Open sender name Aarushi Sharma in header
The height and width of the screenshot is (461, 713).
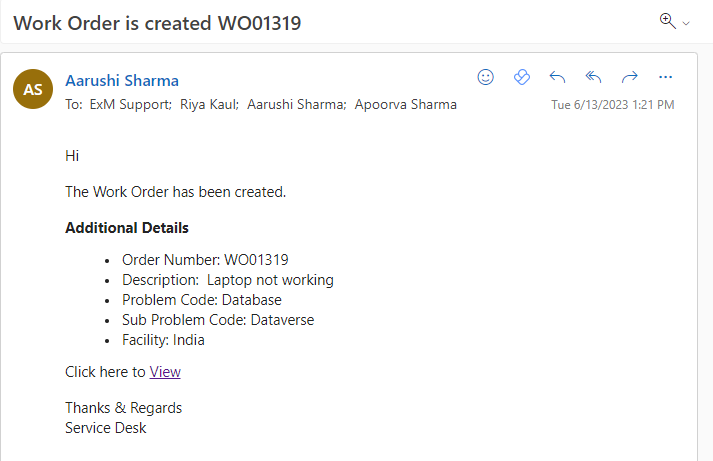[122, 81]
